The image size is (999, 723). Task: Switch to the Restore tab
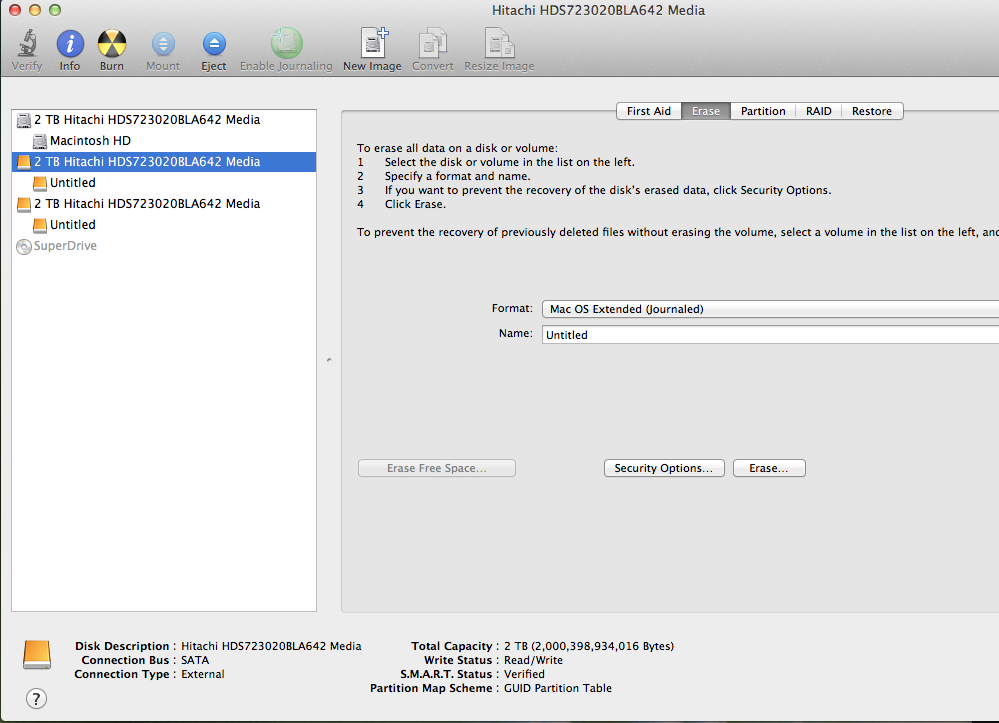[872, 111]
